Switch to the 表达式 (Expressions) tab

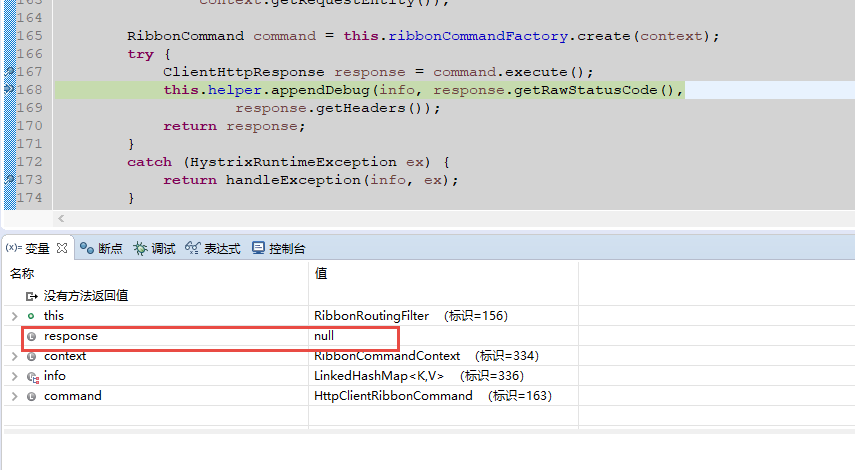tap(214, 249)
